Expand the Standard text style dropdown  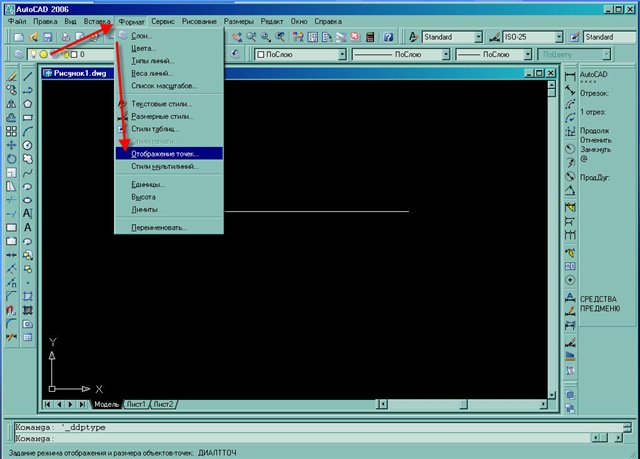[477, 36]
